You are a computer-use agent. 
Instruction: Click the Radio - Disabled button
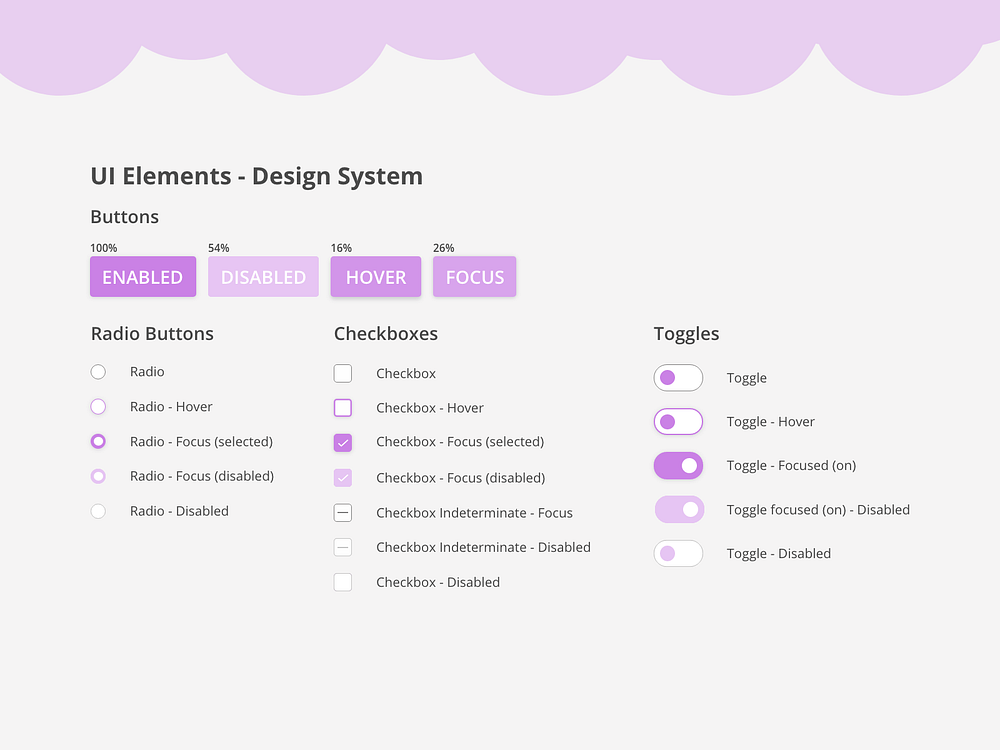(x=98, y=511)
